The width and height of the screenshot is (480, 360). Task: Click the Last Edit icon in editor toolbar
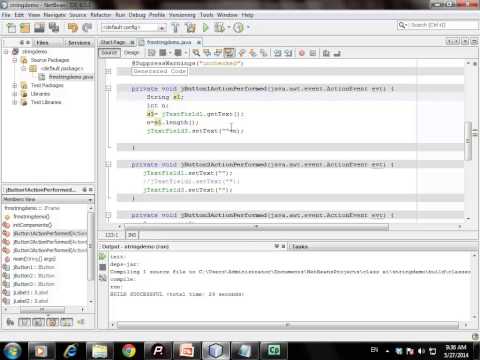(152, 53)
